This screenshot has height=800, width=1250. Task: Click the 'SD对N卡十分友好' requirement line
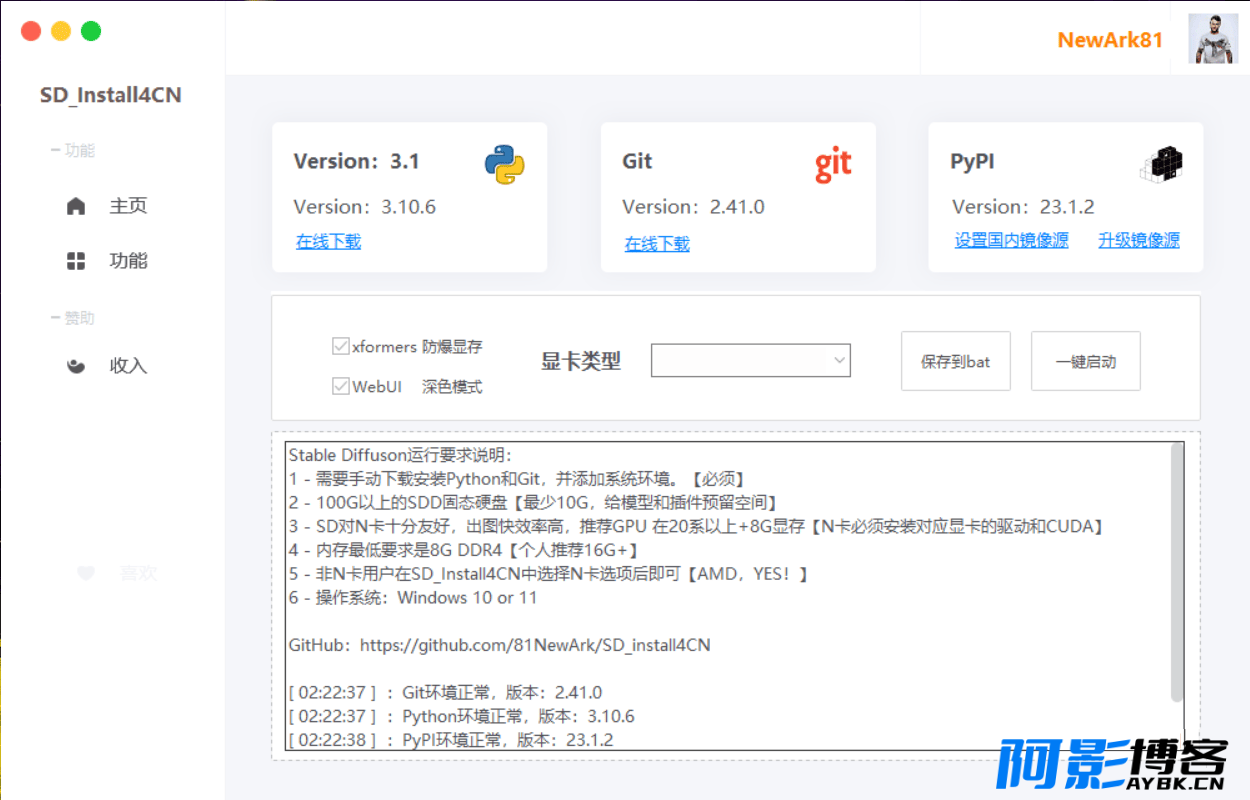point(696,526)
